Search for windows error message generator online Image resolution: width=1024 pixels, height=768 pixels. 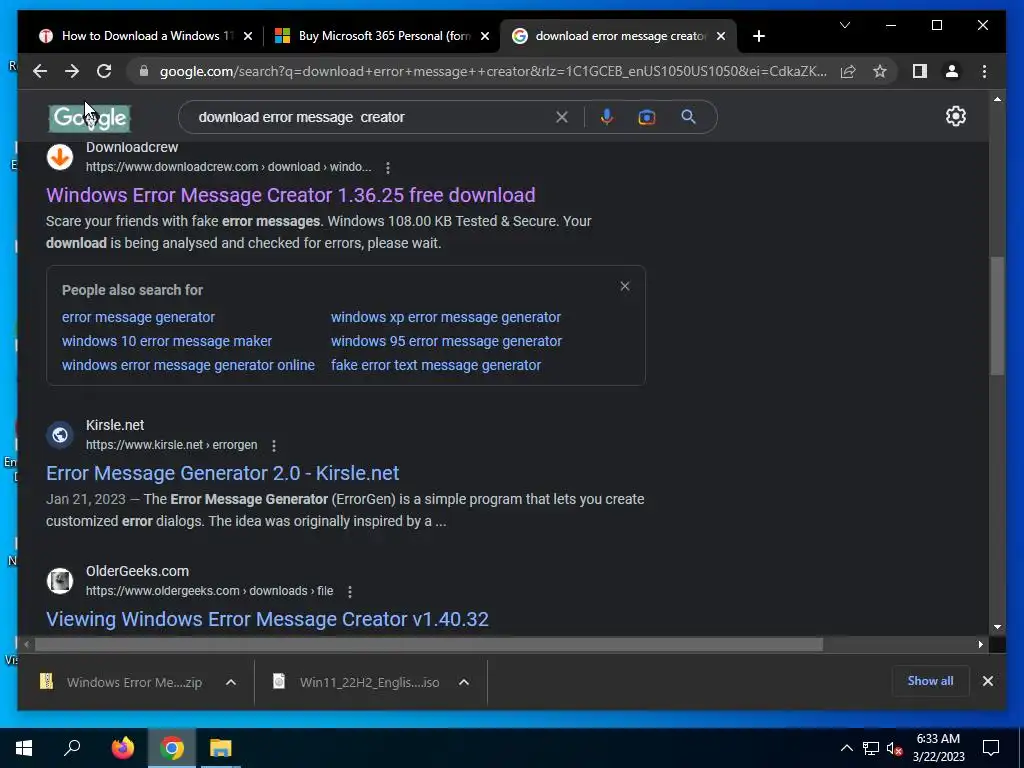point(188,365)
